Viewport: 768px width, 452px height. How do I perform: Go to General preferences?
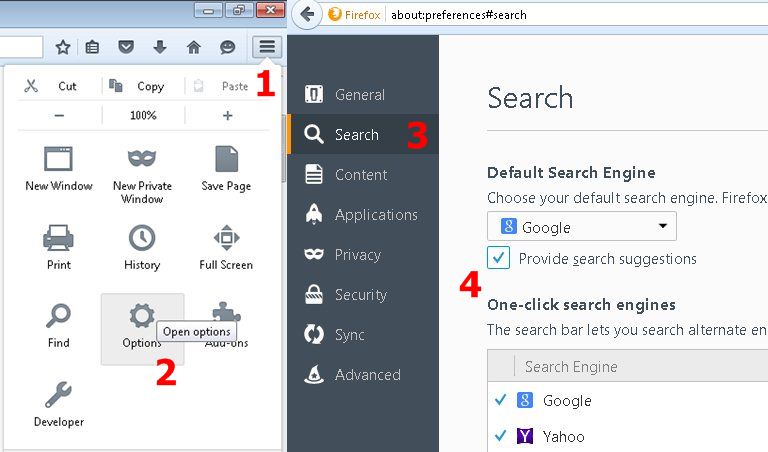click(362, 95)
